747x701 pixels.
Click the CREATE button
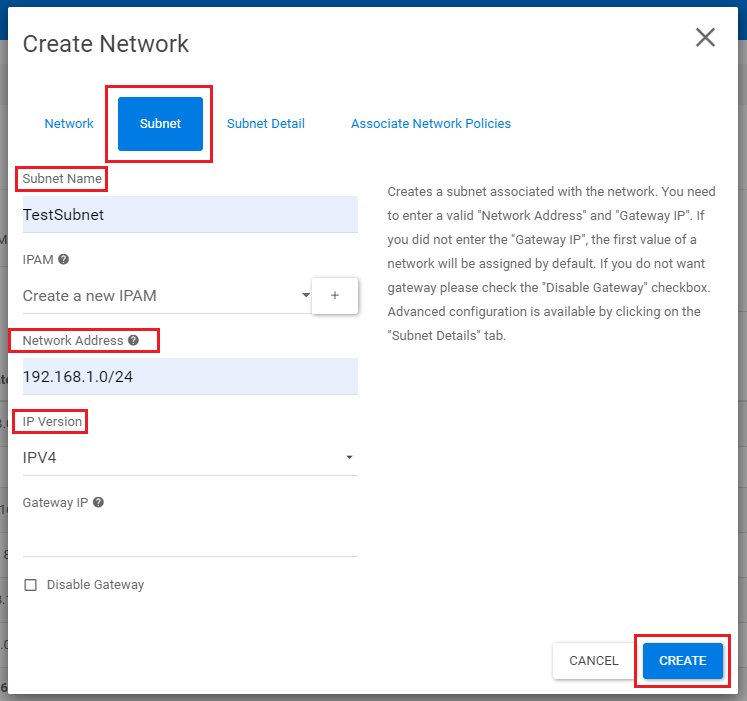pyautogui.click(x=682, y=661)
